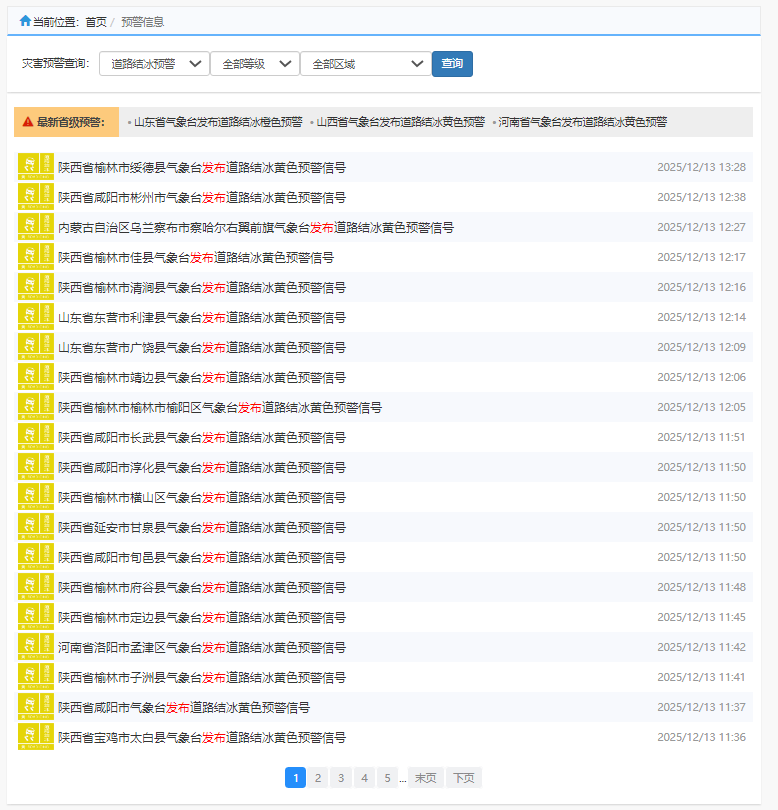Click 下页 for the next page
Screen dimensions: 778x810
click(x=463, y=778)
